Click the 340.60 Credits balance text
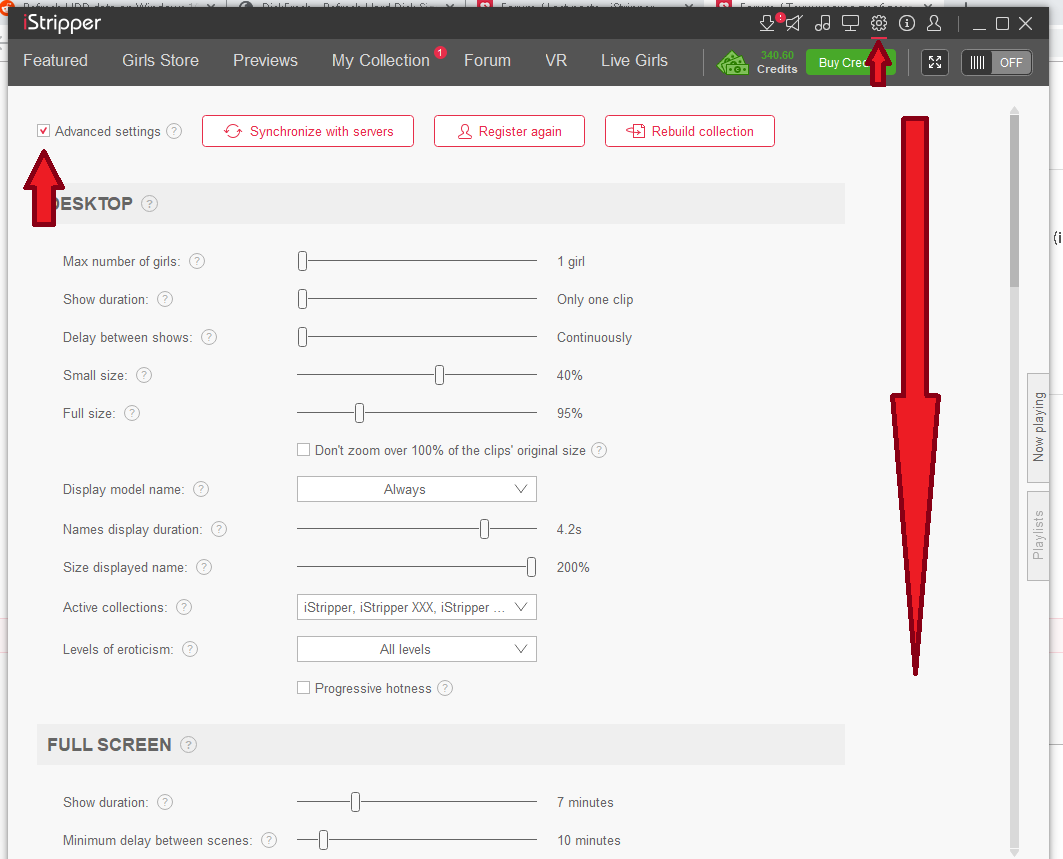1063x859 pixels. (777, 62)
